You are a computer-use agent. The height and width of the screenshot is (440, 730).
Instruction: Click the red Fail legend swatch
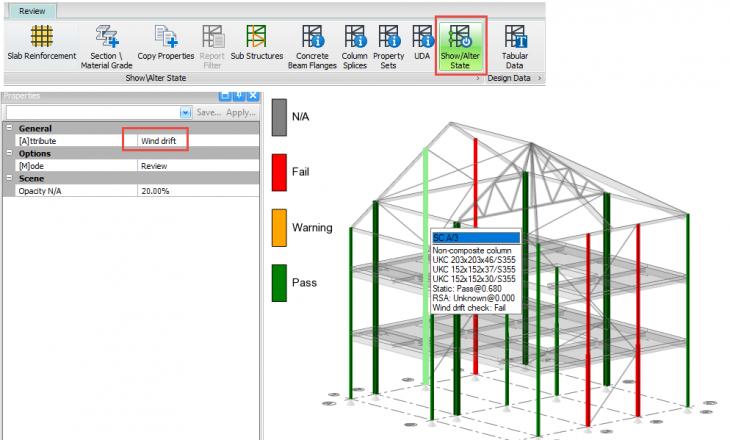[x=279, y=173]
